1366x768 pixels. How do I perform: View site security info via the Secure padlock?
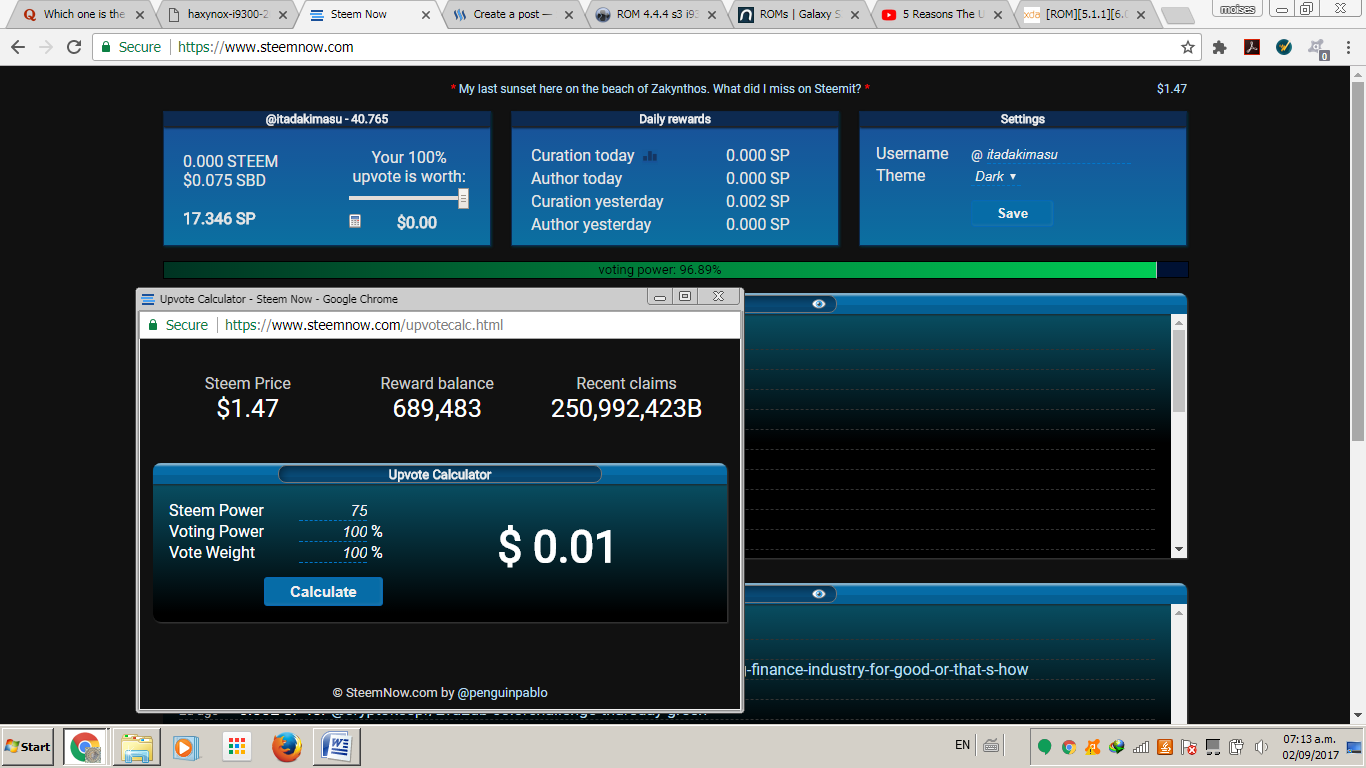pos(131,47)
